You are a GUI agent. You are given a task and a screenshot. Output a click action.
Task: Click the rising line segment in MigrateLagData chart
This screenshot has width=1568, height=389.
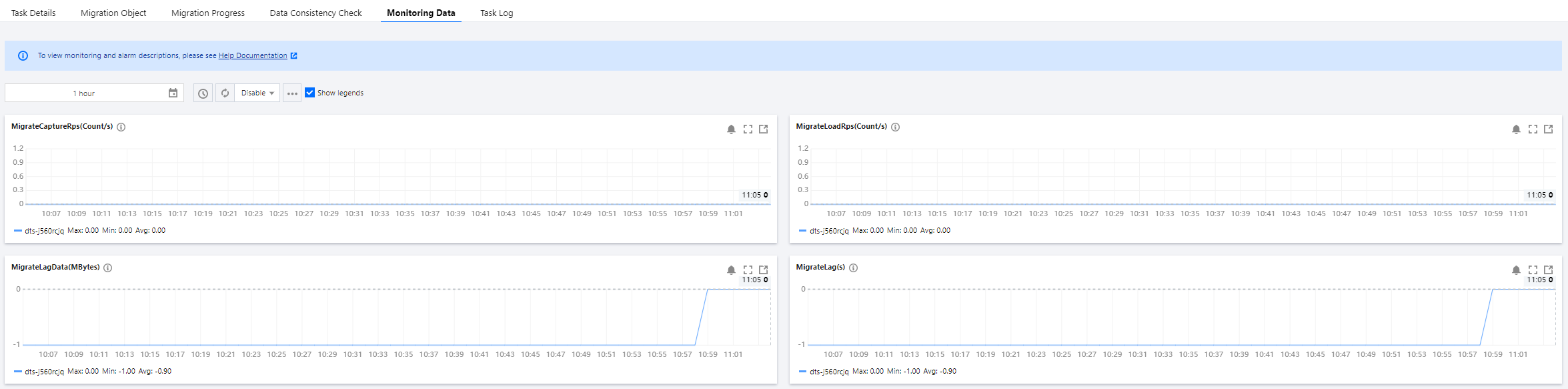(701, 317)
